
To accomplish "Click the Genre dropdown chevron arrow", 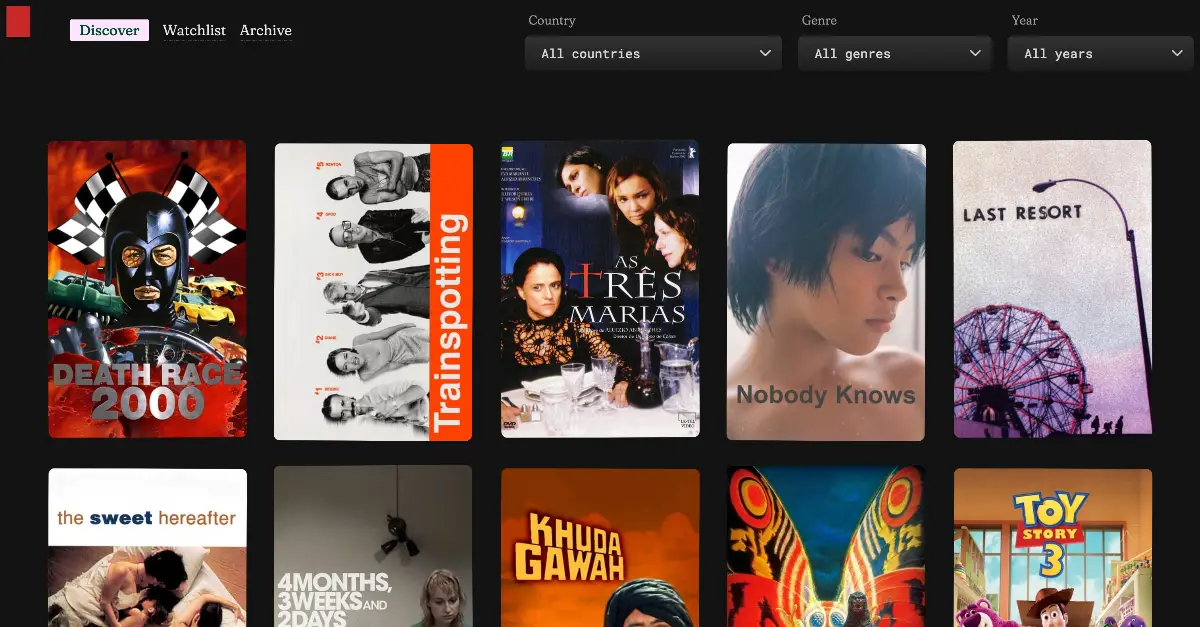I will coord(975,54).
